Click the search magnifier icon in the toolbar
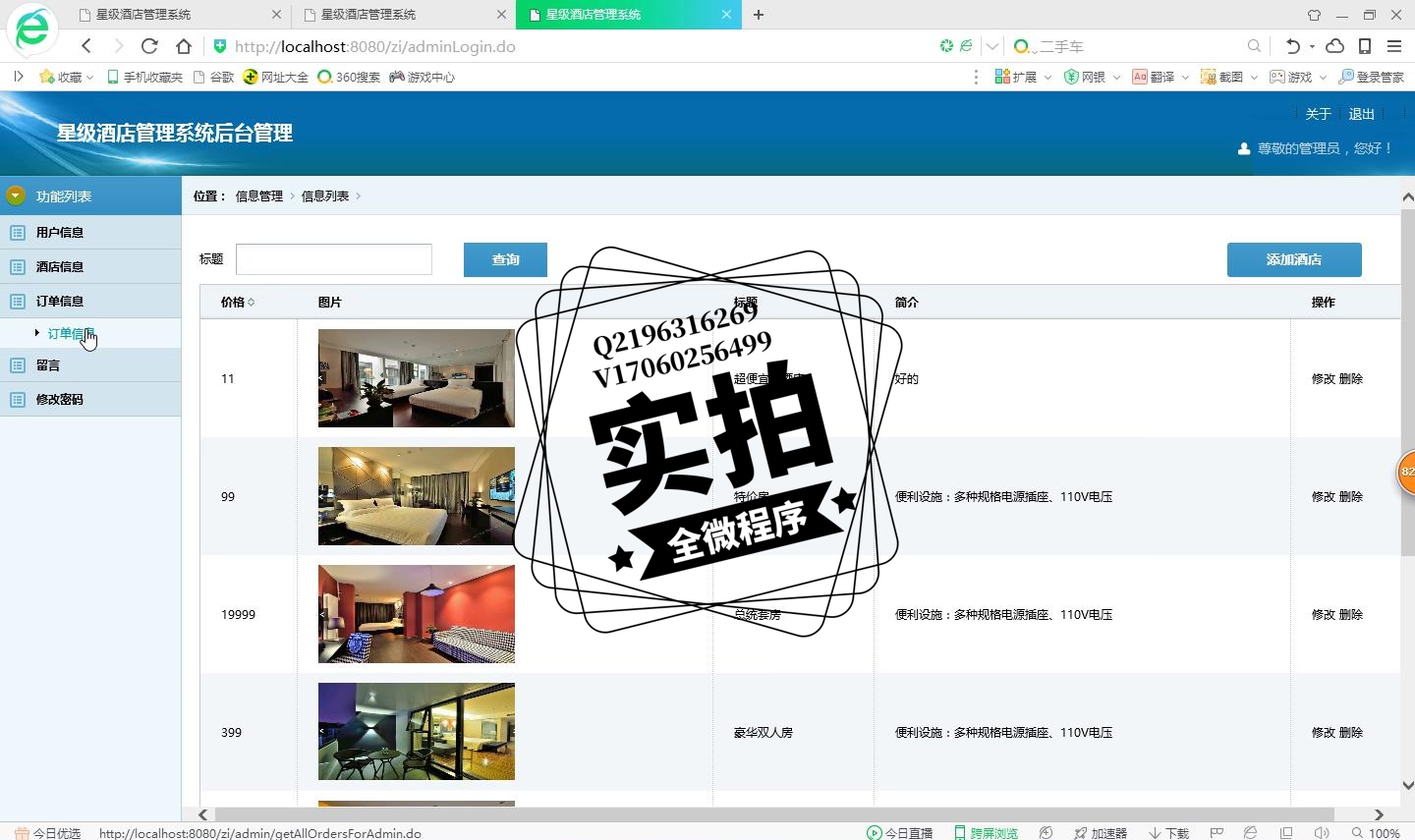The height and width of the screenshot is (840, 1415). 1254,46
